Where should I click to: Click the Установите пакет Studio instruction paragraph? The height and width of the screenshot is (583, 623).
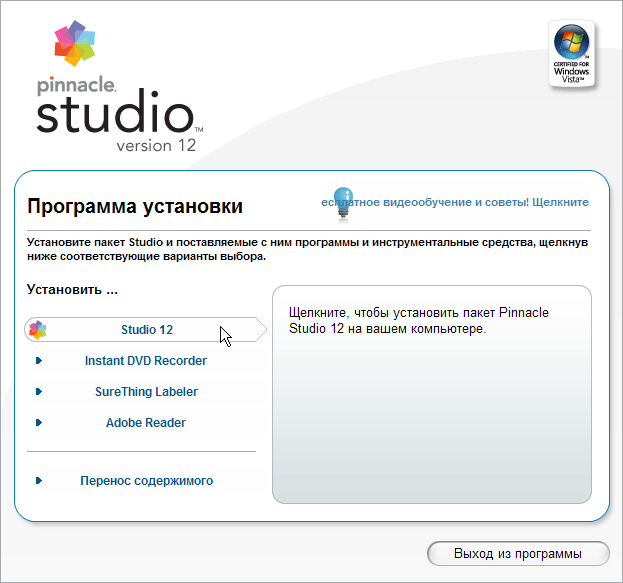pos(307,249)
